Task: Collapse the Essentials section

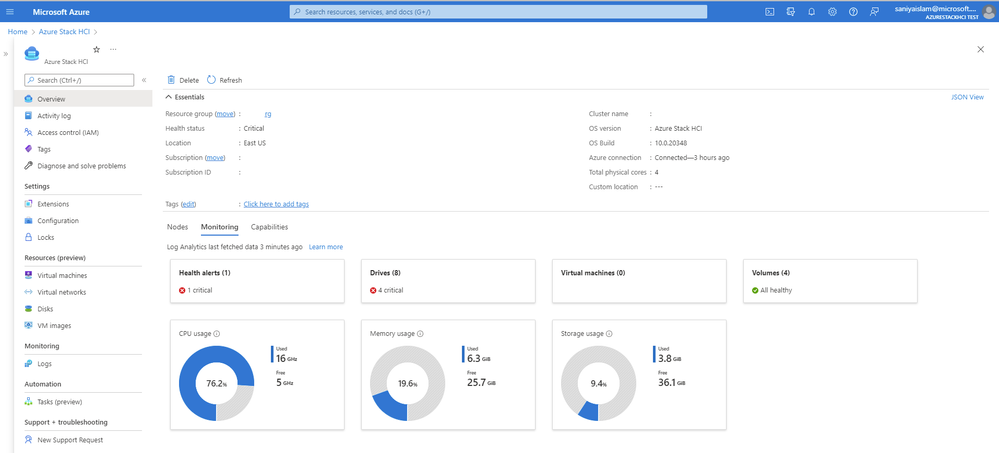Action: [x=169, y=97]
